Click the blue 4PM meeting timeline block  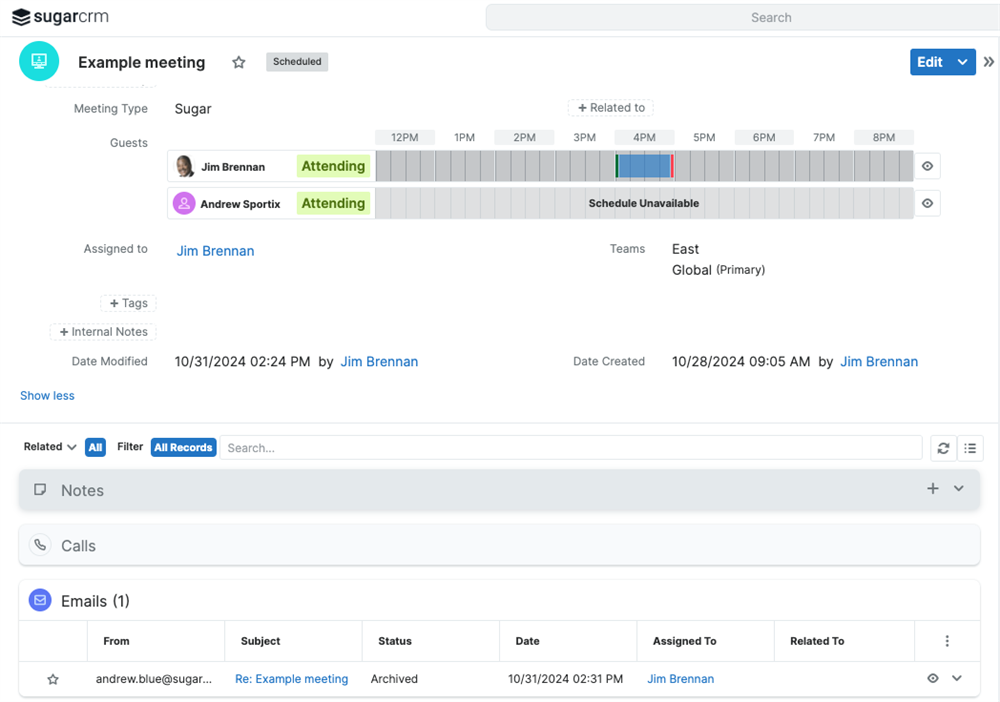tap(644, 167)
